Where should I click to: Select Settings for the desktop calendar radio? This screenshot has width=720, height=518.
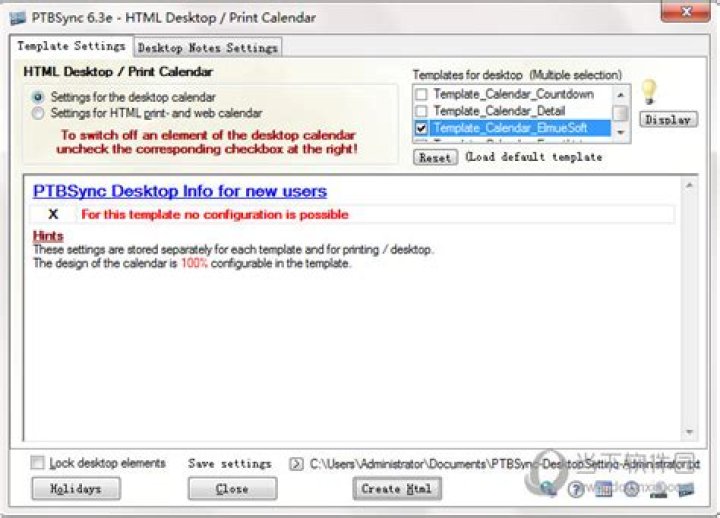[38, 97]
